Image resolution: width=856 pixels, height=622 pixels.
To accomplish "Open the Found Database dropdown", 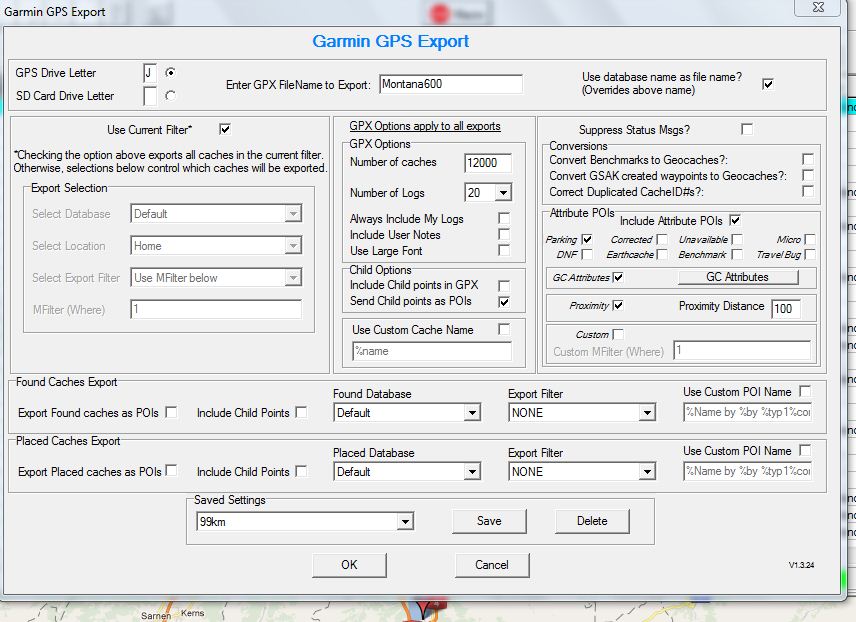I will point(472,413).
